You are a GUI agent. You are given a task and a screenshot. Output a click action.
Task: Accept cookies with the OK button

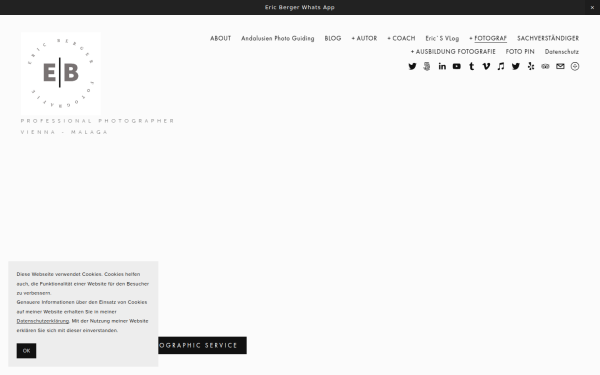[26, 351]
